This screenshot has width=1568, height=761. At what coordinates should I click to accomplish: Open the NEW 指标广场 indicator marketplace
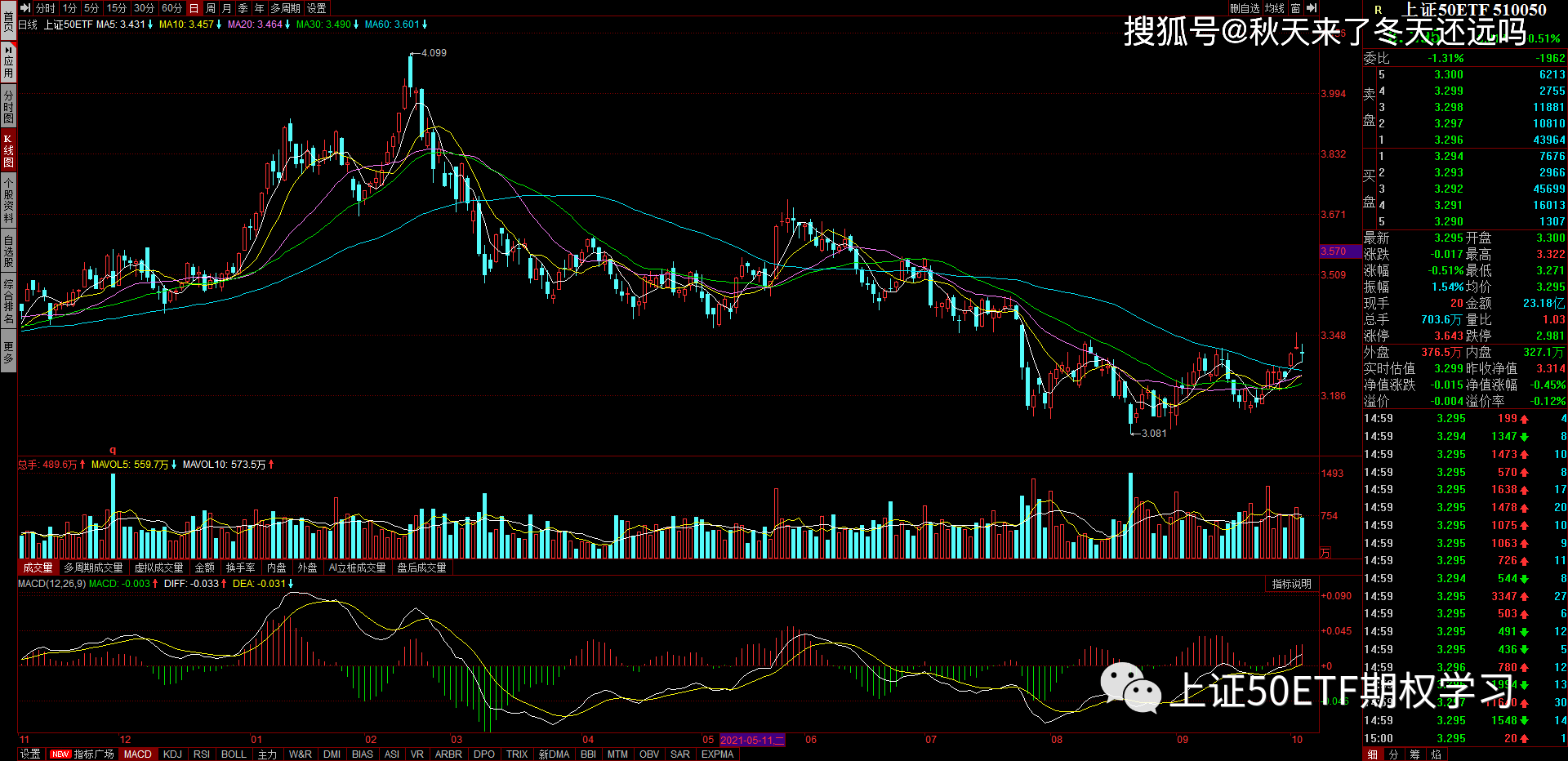pyautogui.click(x=82, y=754)
